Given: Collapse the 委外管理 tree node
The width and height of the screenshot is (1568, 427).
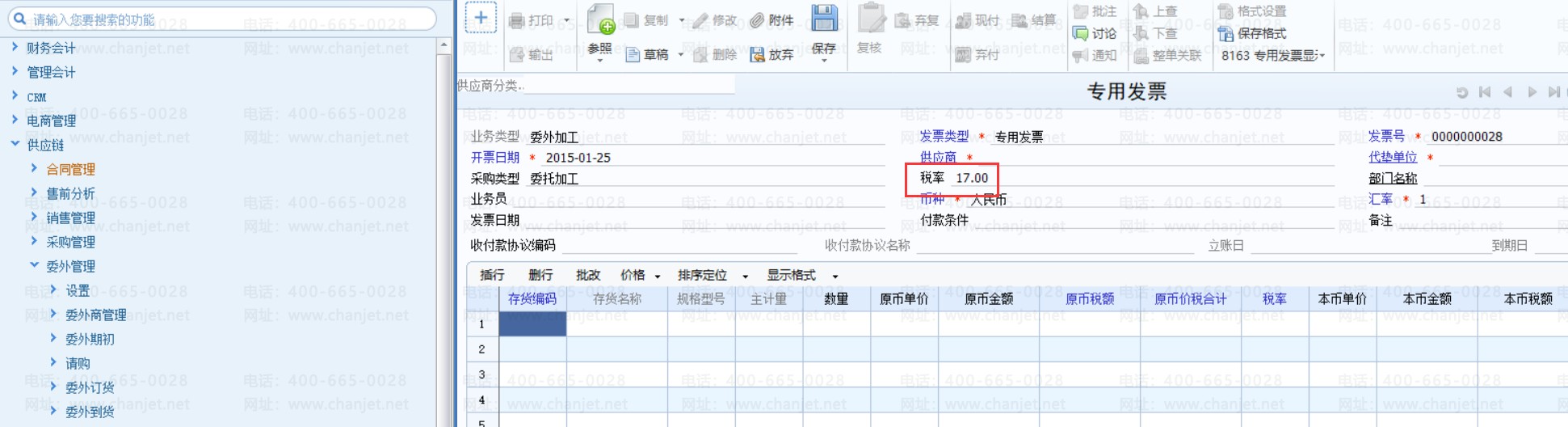Looking at the screenshot, I should 34,265.
